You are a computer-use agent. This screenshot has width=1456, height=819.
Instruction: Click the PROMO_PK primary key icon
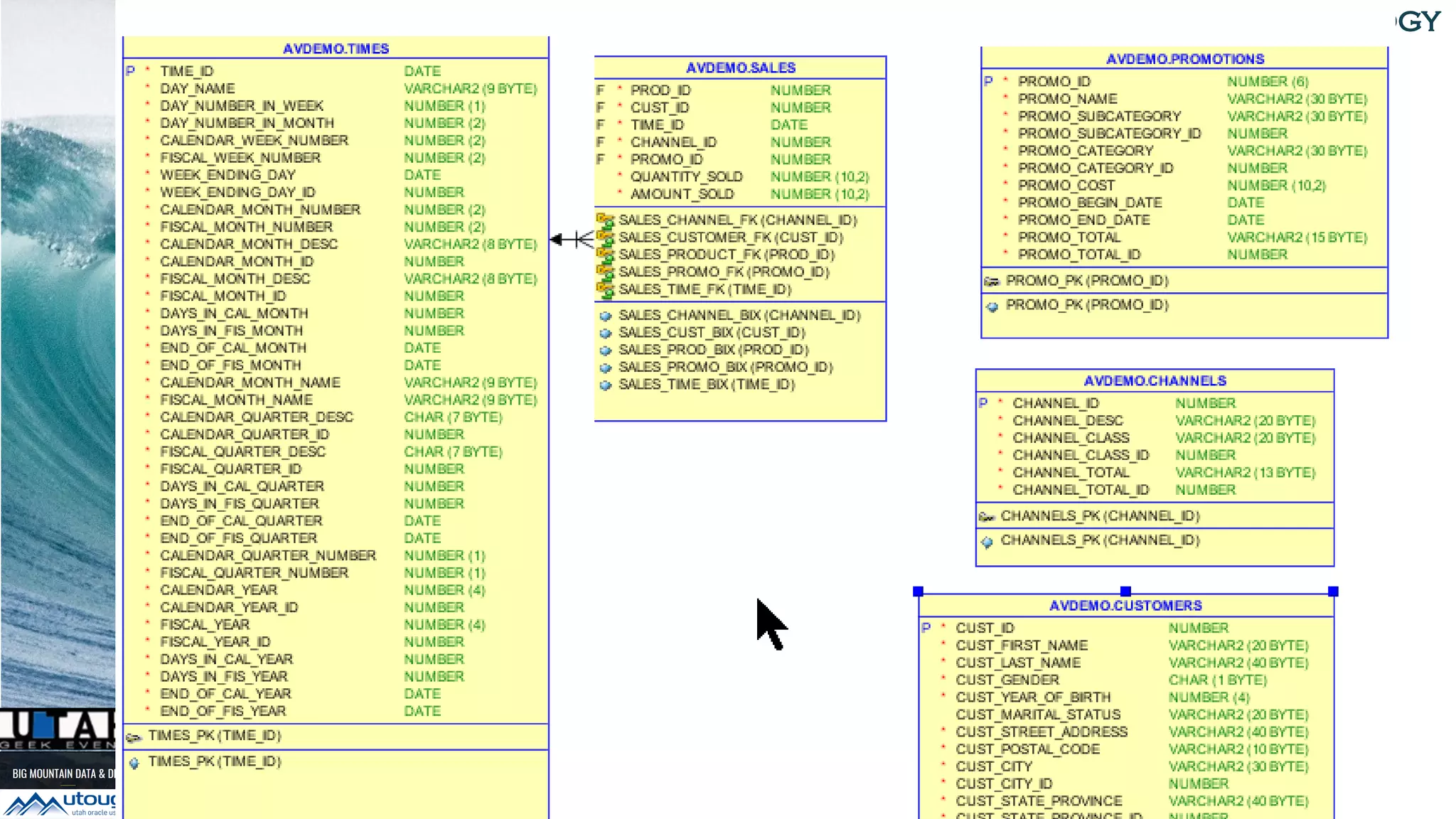tap(992, 282)
